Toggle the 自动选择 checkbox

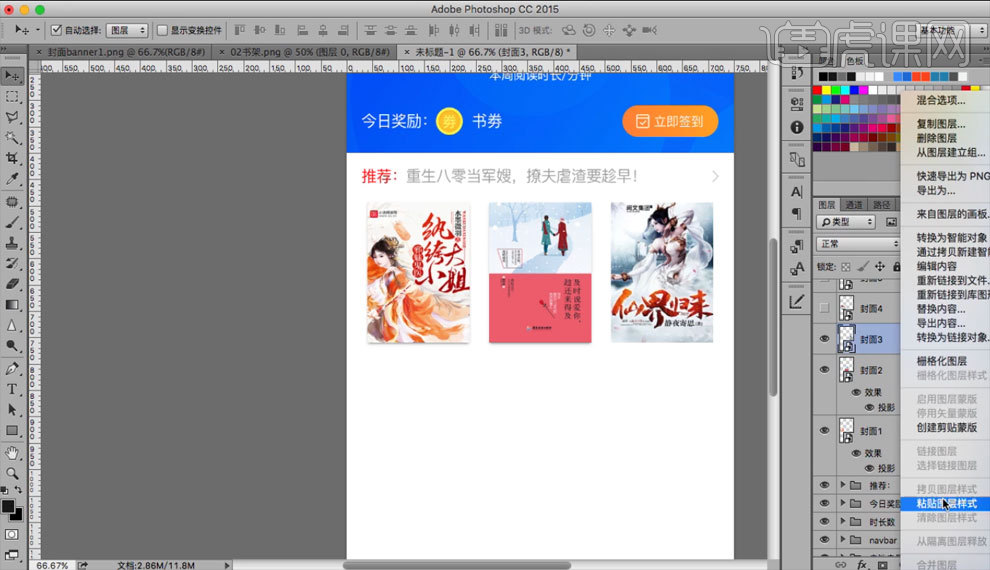click(x=56, y=30)
